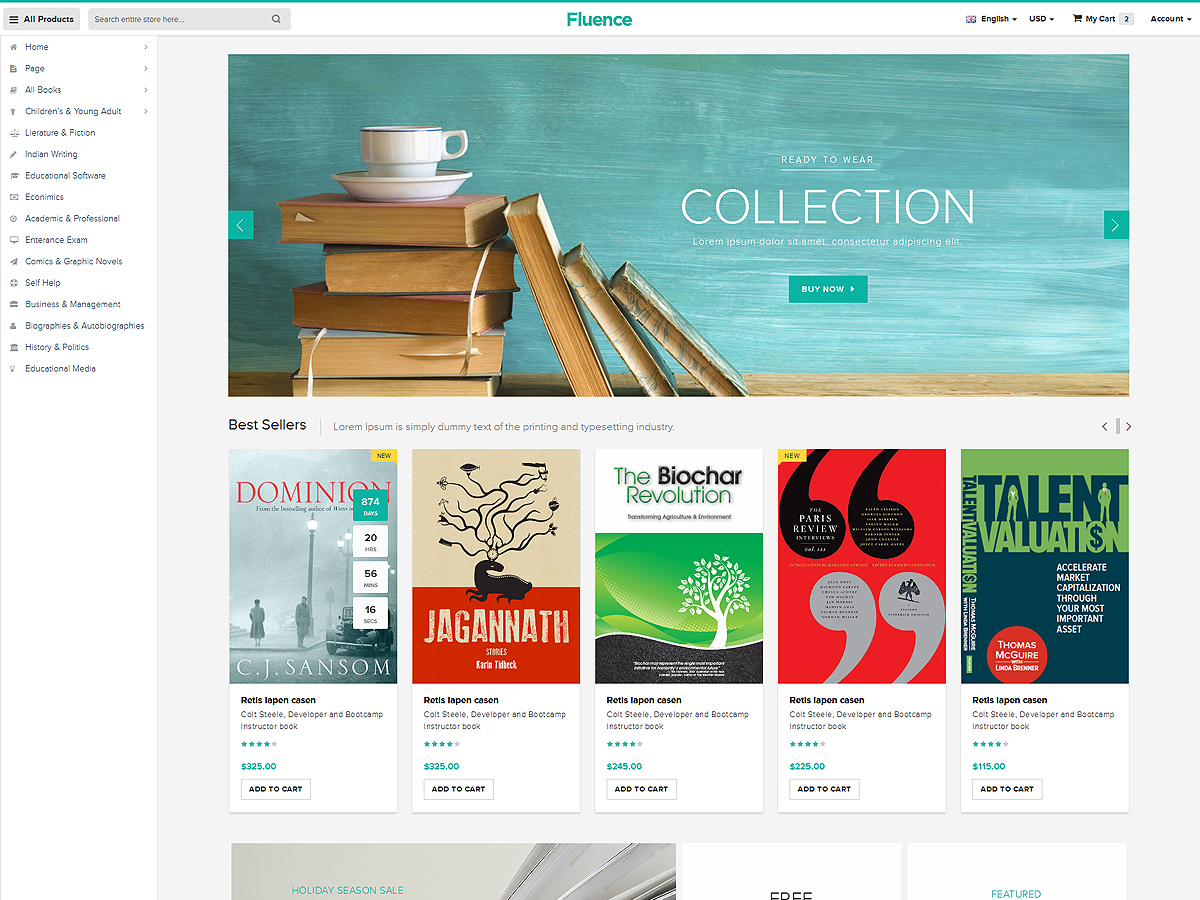Add Jagannath book to cart
Viewport: 1200px width, 900px height.
pyautogui.click(x=459, y=789)
